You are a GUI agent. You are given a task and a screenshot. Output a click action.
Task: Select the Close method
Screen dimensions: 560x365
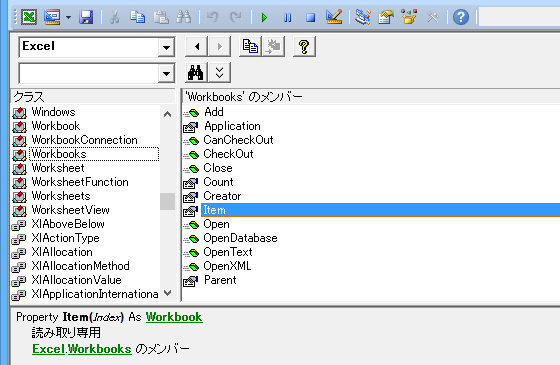pos(218,168)
